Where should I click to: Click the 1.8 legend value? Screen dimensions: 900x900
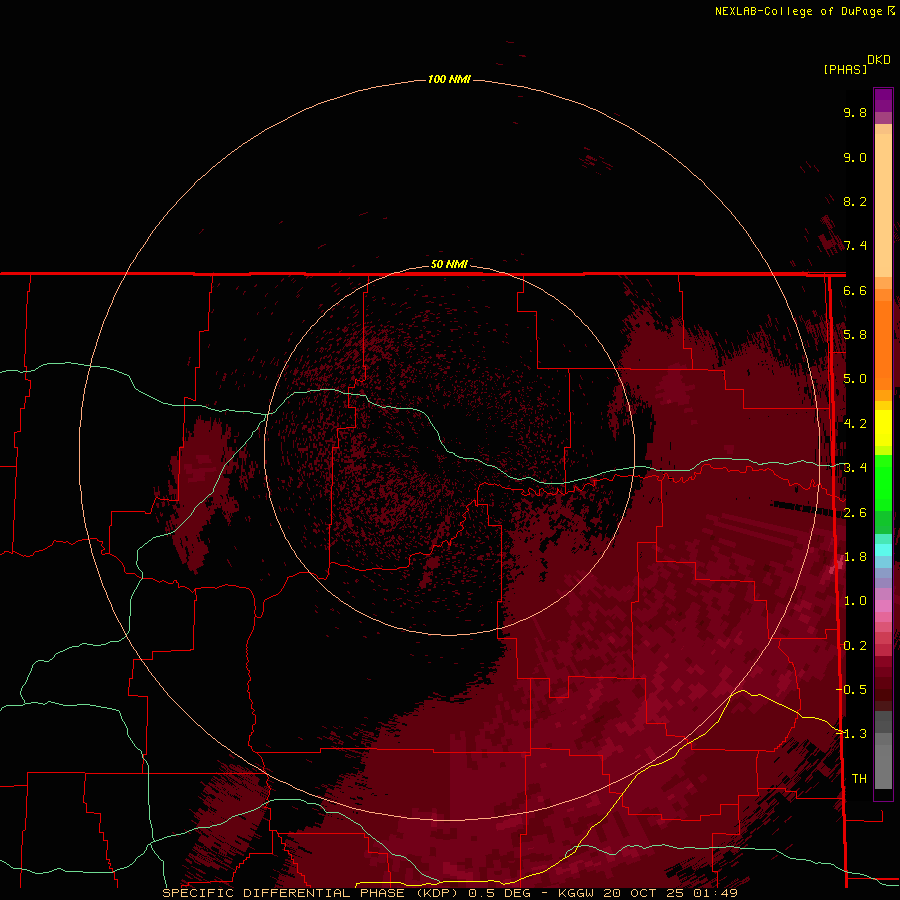[855, 557]
